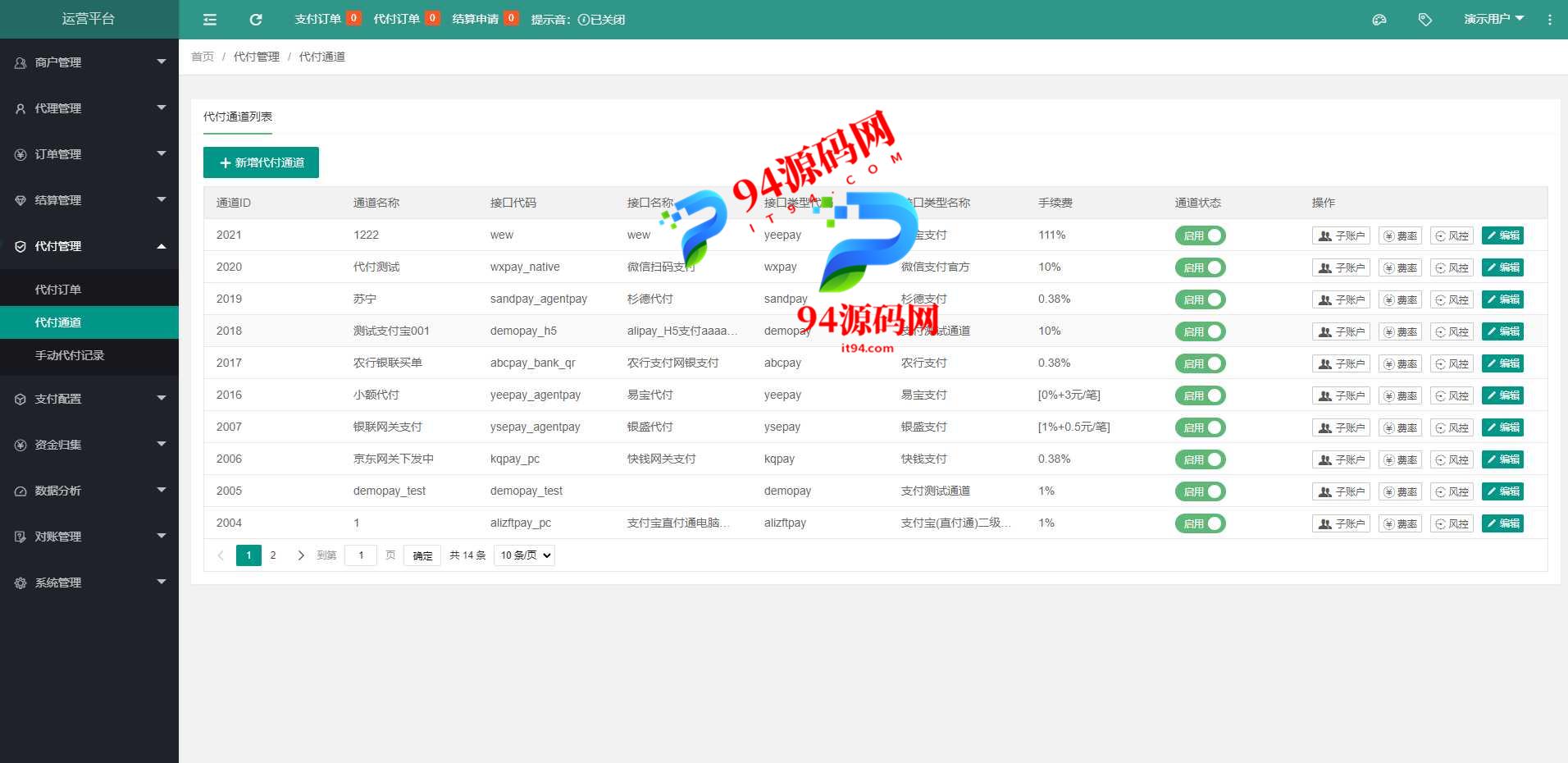The image size is (1568, 763).
Task: Open the vertical three-dot more menu
Action: pos(1550,20)
